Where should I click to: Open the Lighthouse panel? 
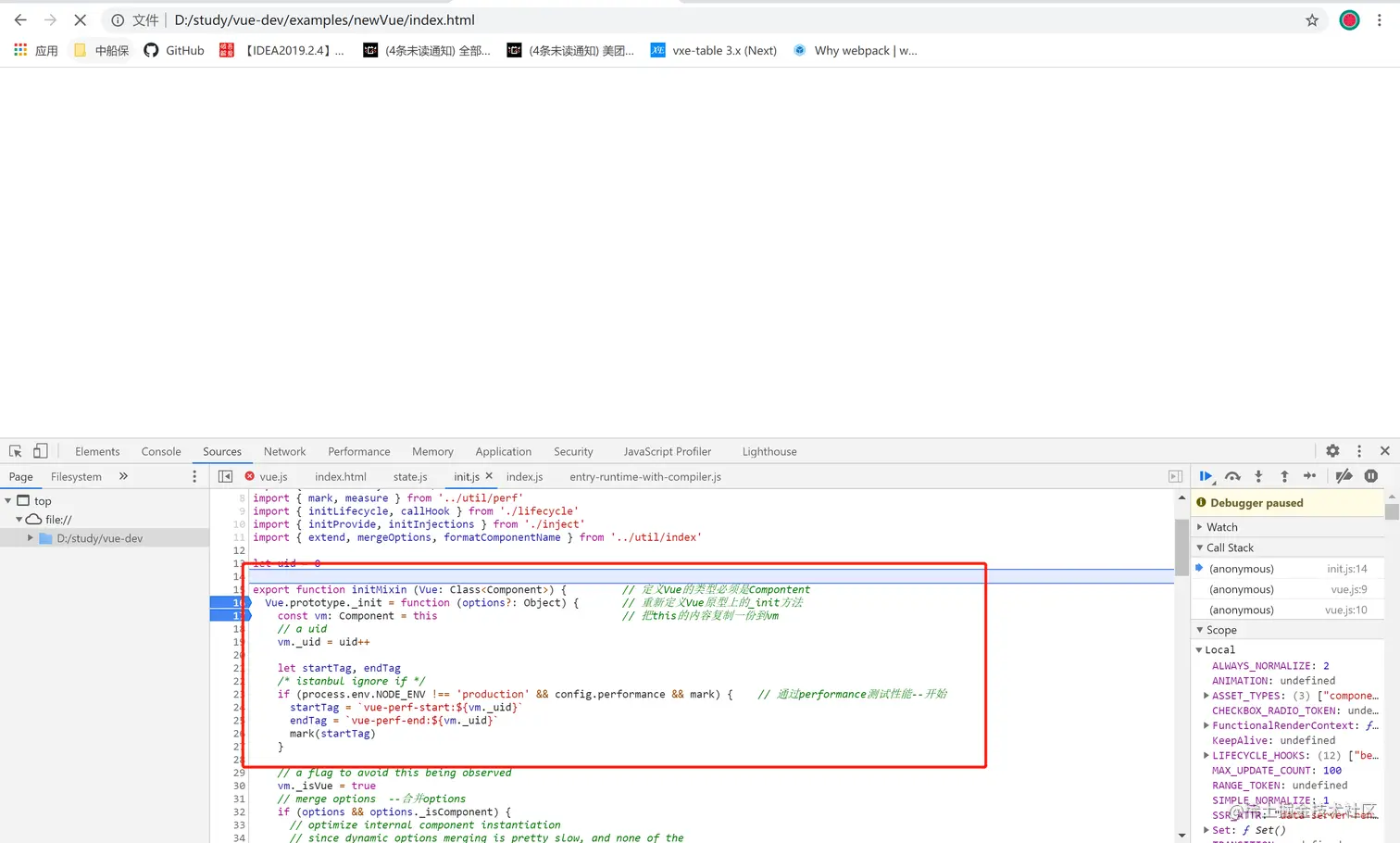769,451
